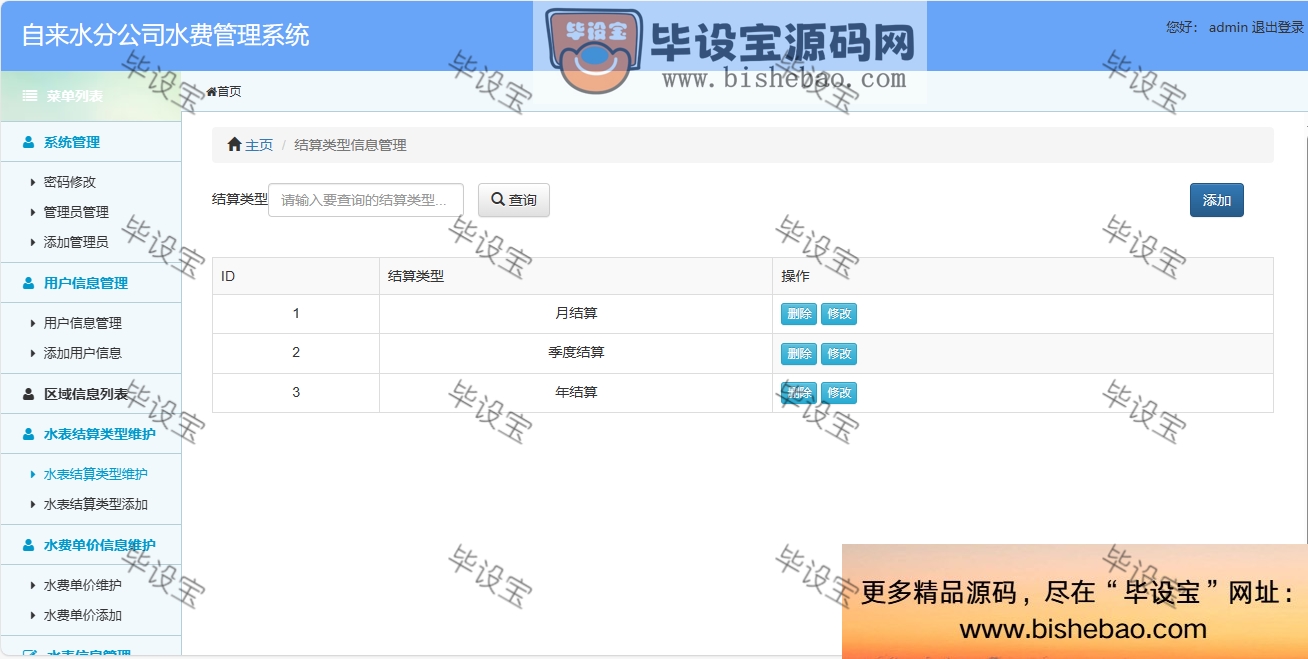Click the 结算类型信息管理 breadcrumb text
This screenshot has height=659, width=1308.
click(350, 145)
